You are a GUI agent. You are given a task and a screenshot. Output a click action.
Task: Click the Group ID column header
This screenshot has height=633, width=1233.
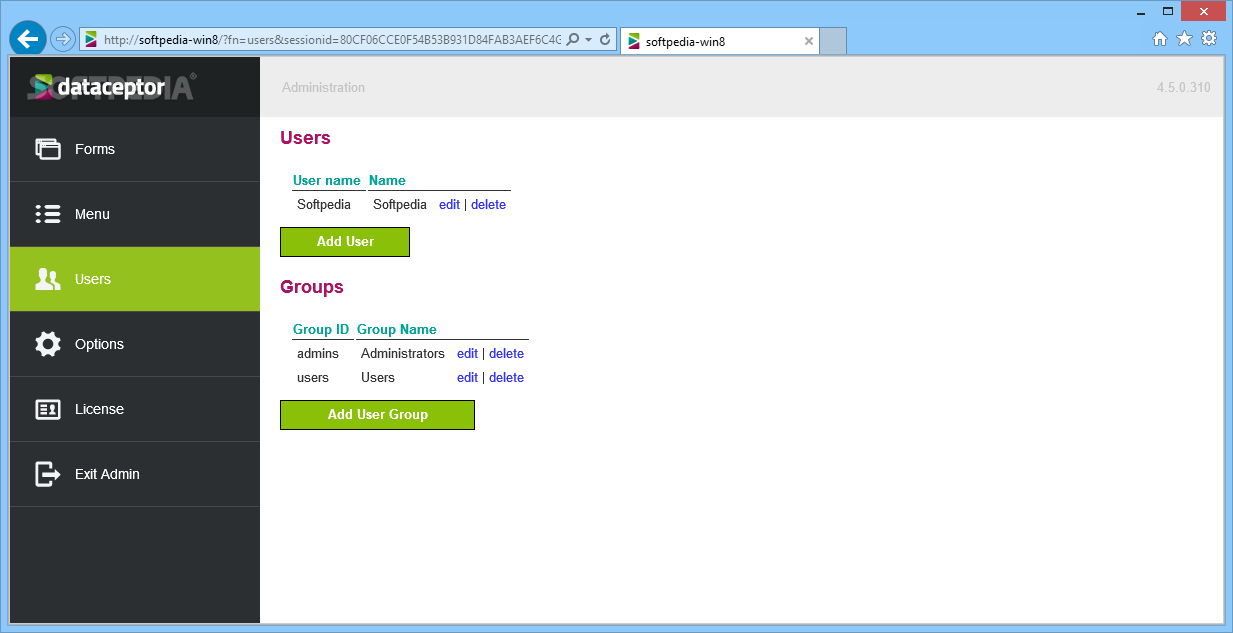coord(321,329)
